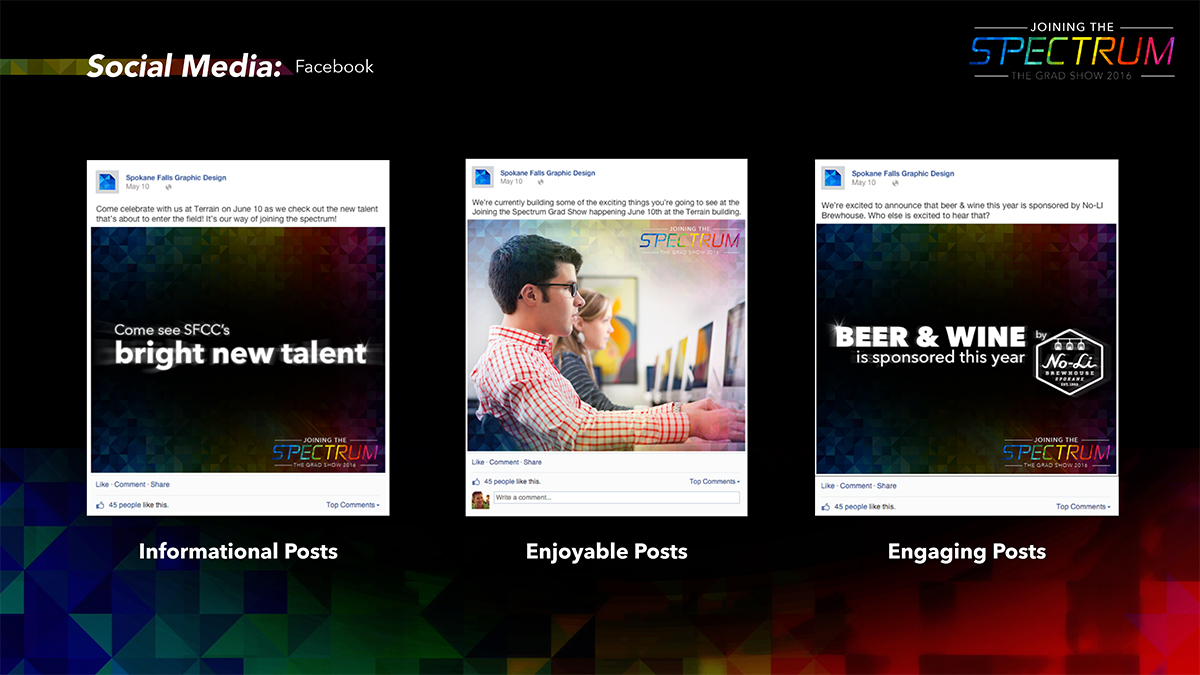Click Share on the student photo post
The height and width of the screenshot is (675, 1200).
[x=533, y=462]
